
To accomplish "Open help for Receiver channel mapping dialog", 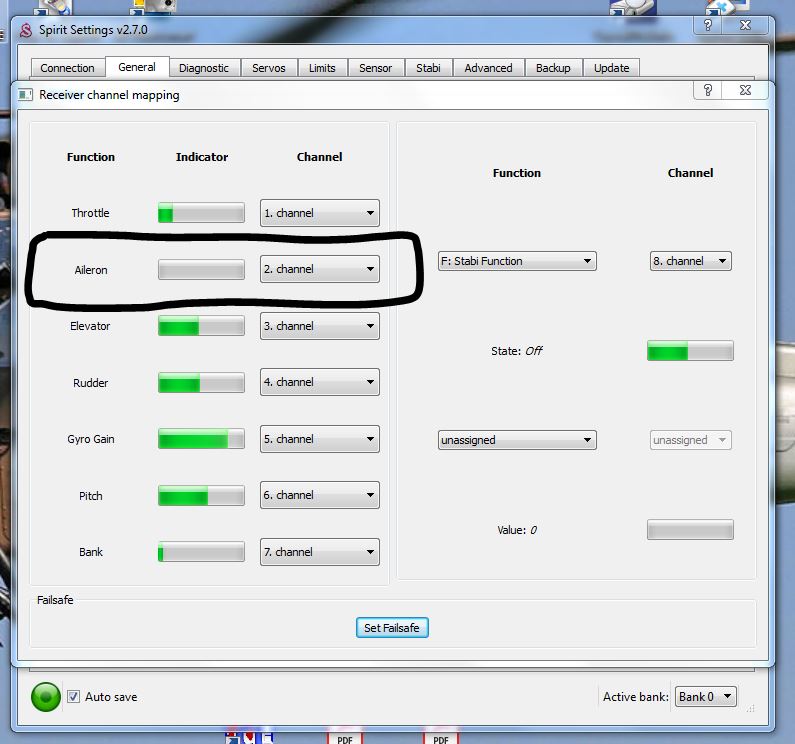I will click(708, 90).
